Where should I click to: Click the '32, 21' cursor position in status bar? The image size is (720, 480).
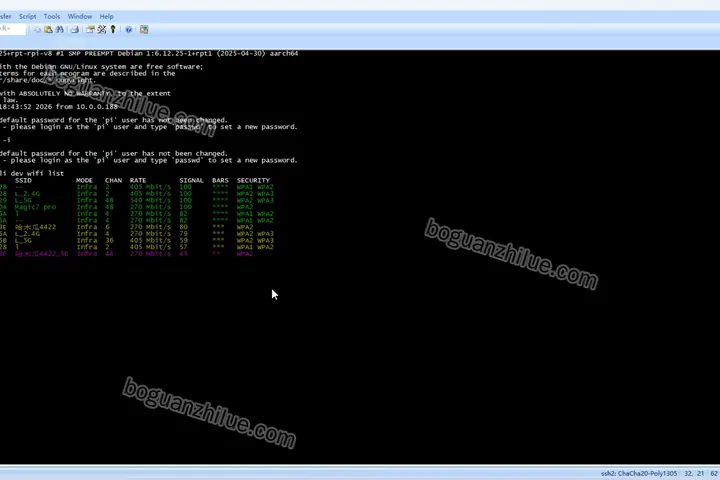click(x=694, y=474)
